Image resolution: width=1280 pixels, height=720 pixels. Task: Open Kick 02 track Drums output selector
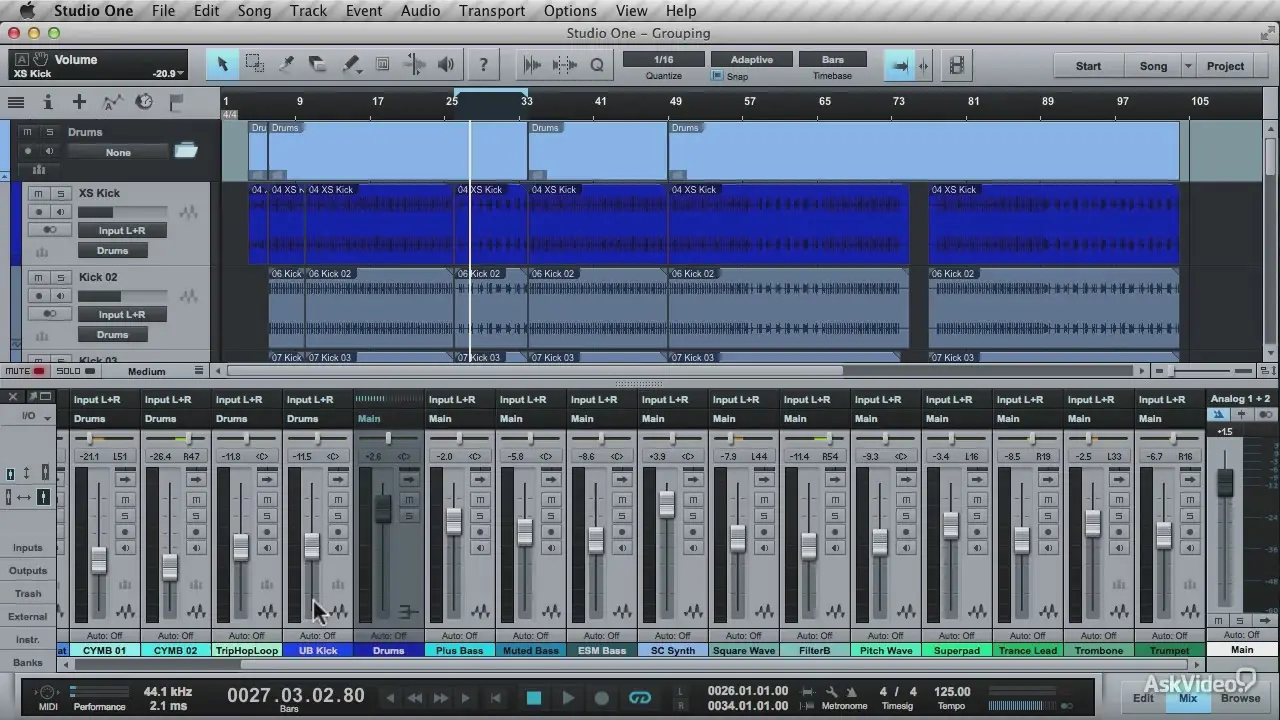pyautogui.click(x=113, y=335)
